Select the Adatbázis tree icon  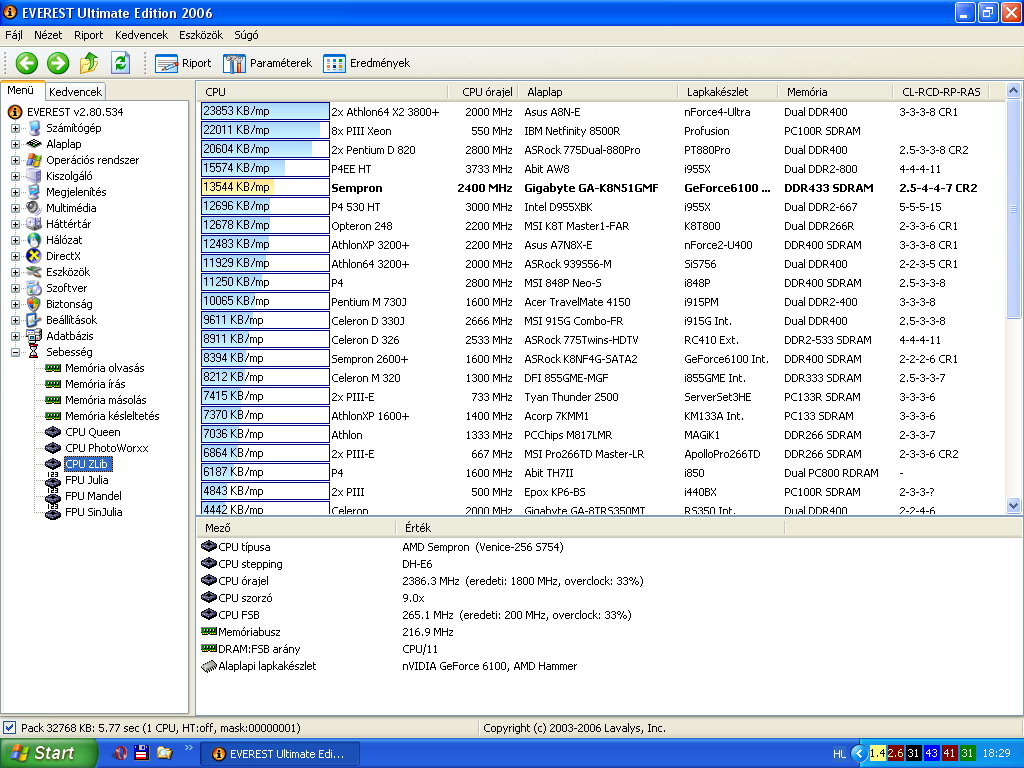coord(33,336)
